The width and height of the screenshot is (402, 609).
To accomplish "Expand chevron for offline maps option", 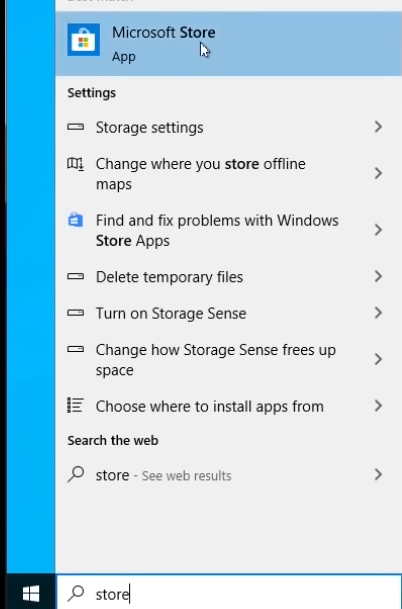I will tap(378, 173).
